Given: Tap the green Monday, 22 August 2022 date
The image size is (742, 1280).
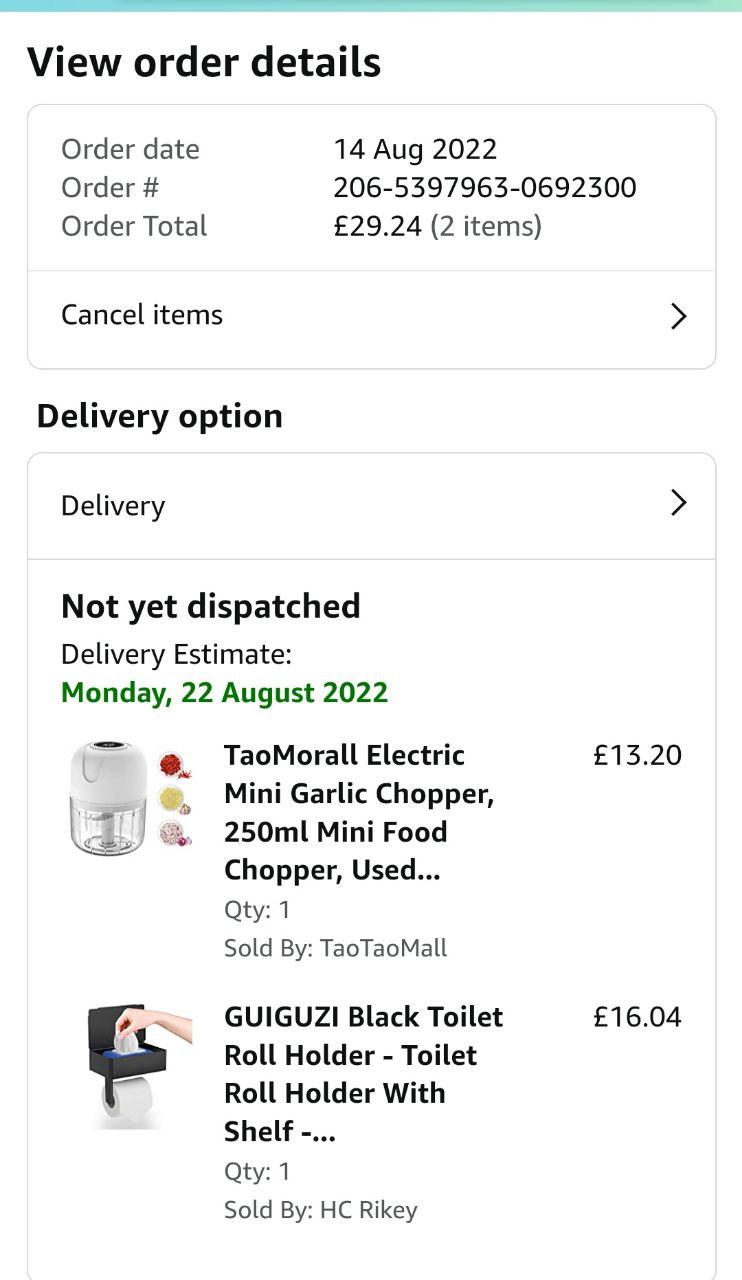Looking at the screenshot, I should click(224, 692).
